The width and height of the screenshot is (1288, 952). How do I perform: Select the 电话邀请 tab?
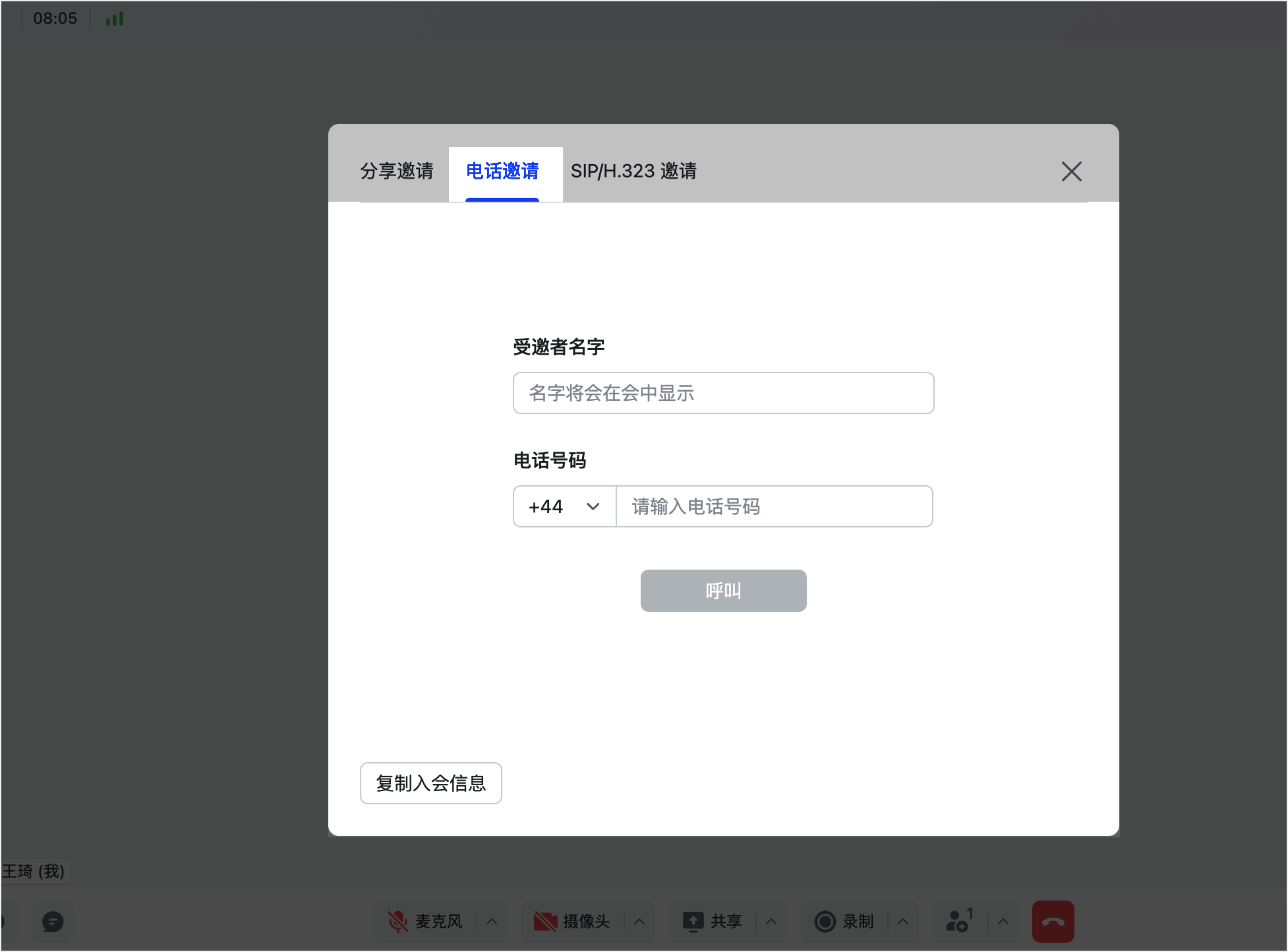502,171
